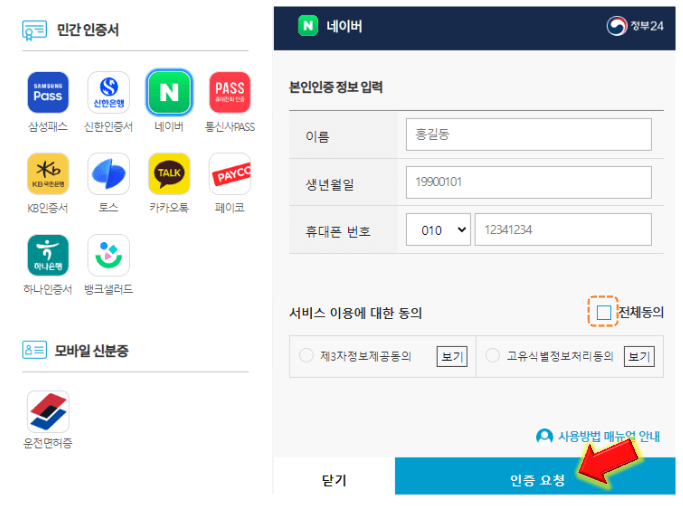Check the 전체동의 checkbox
Image resolution: width=683 pixels, height=506 pixels.
click(x=603, y=312)
